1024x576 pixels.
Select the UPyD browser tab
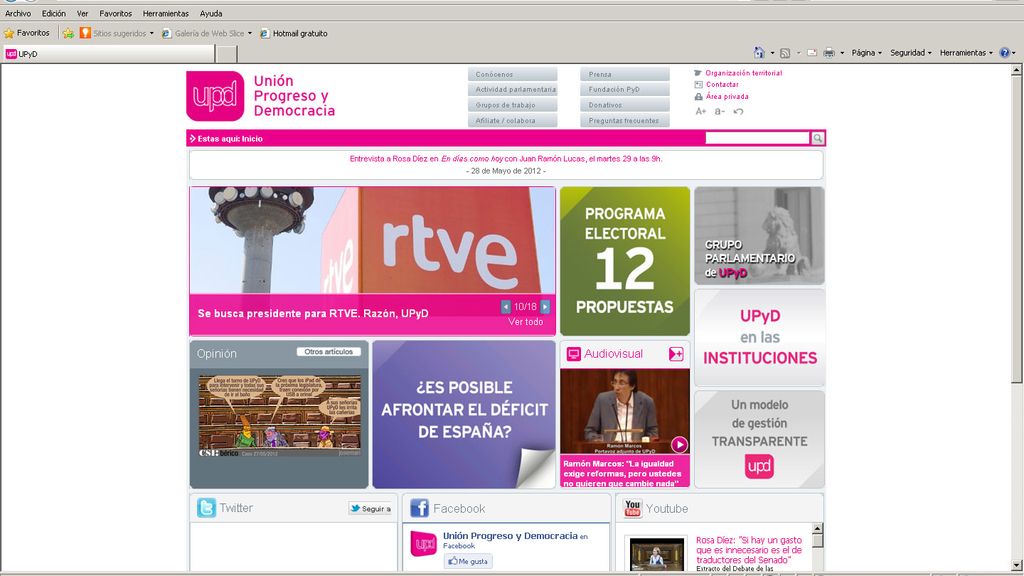108,54
